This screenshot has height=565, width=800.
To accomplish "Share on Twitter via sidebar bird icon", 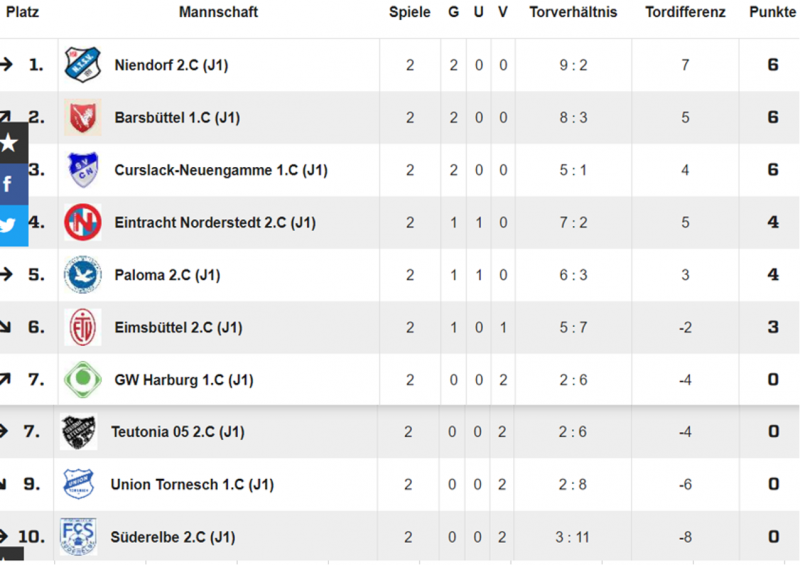I will tap(10, 226).
